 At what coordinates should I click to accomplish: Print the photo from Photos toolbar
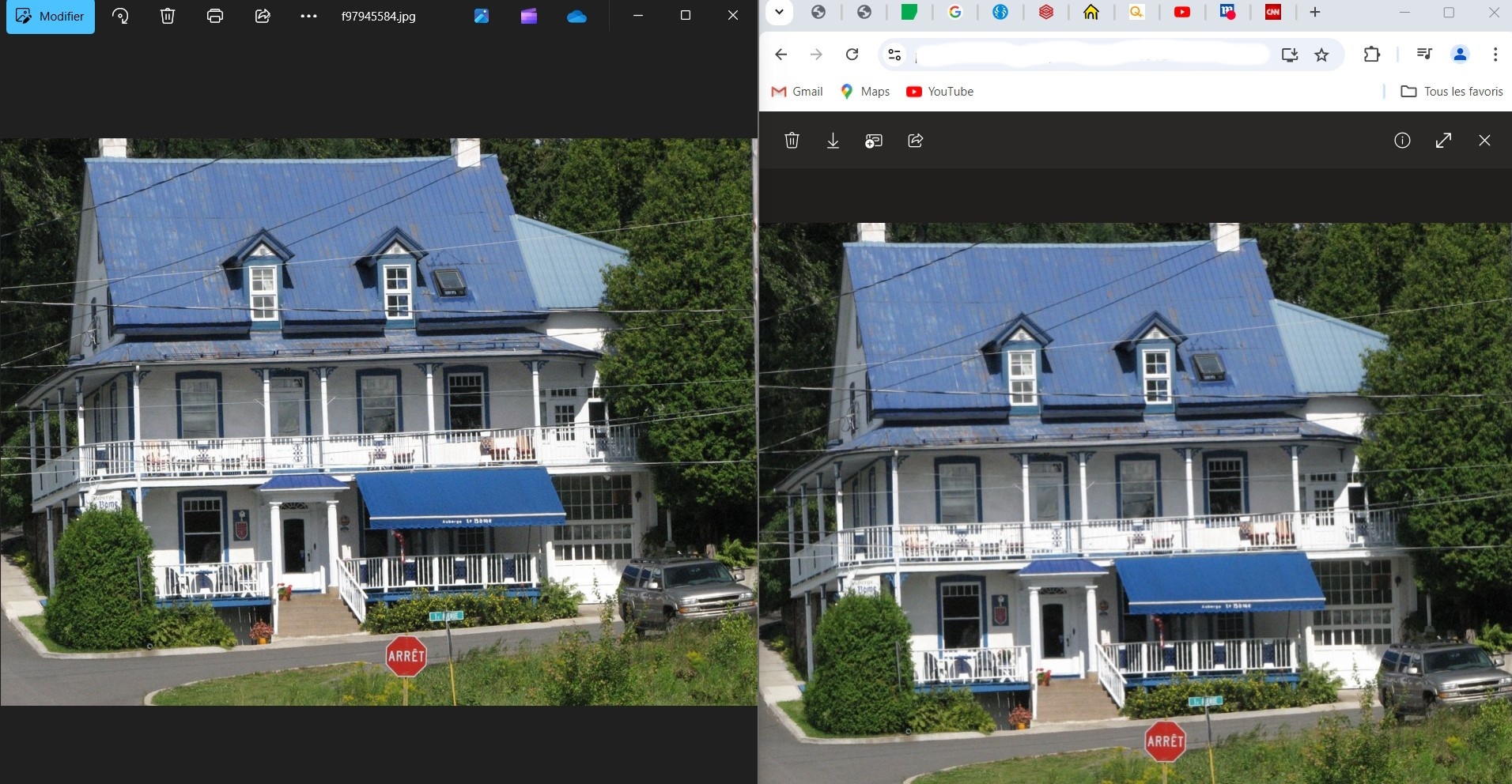pos(215,16)
